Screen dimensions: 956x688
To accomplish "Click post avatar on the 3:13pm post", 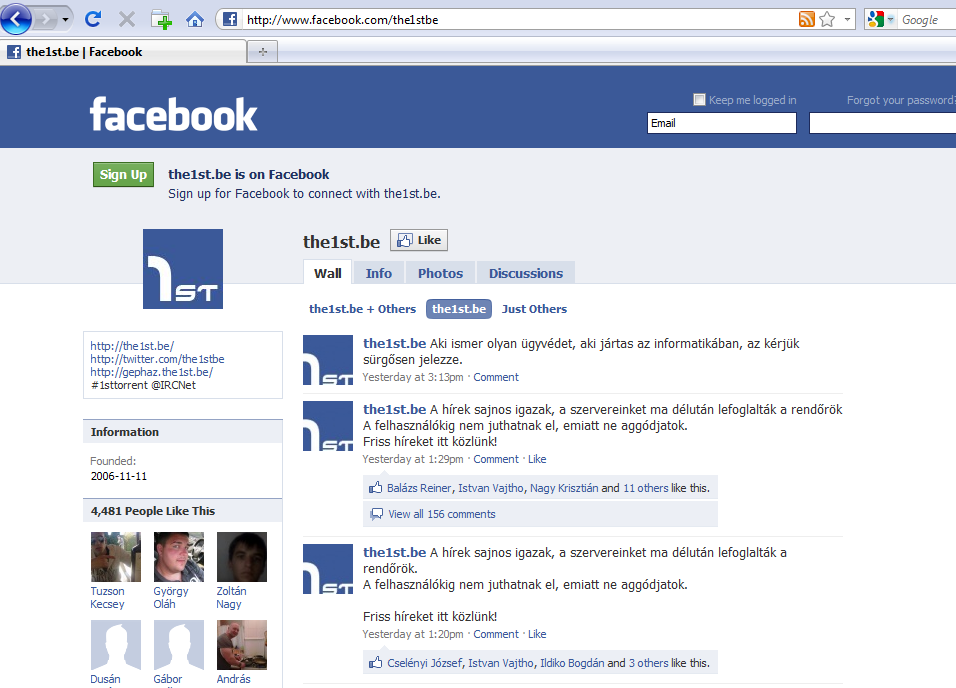I will 328,360.
